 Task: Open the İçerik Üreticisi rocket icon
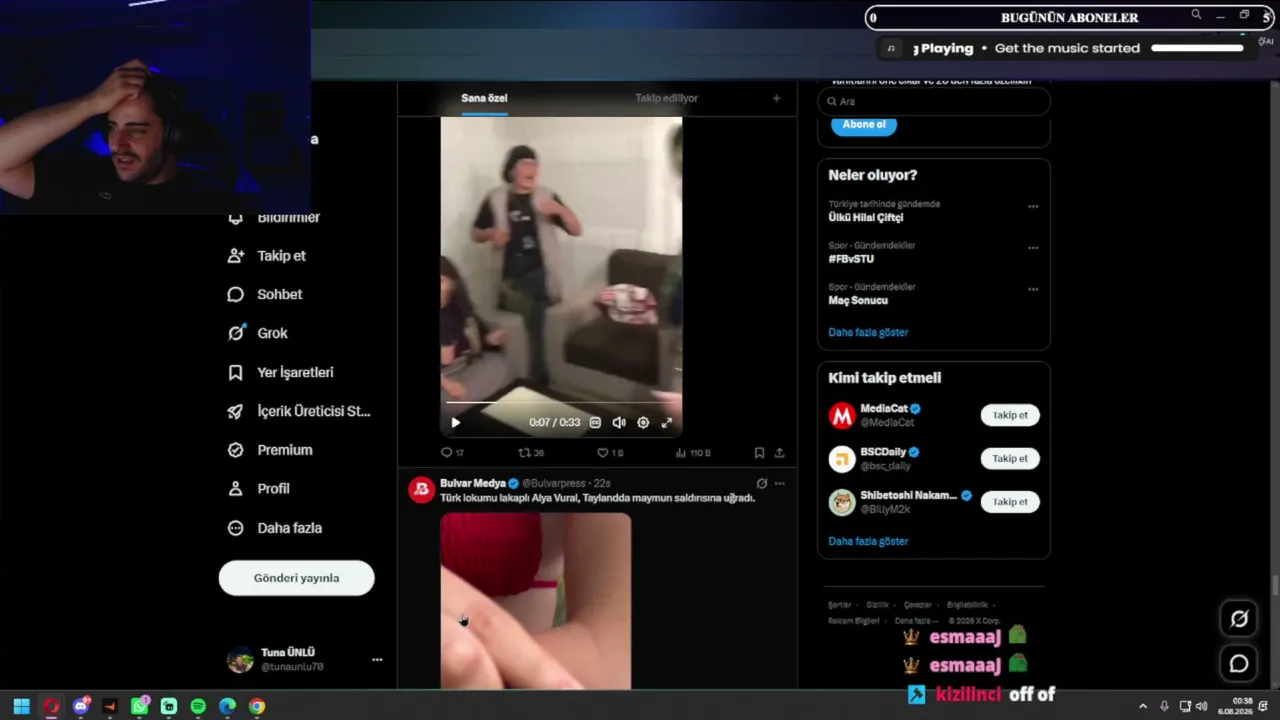pyautogui.click(x=236, y=411)
